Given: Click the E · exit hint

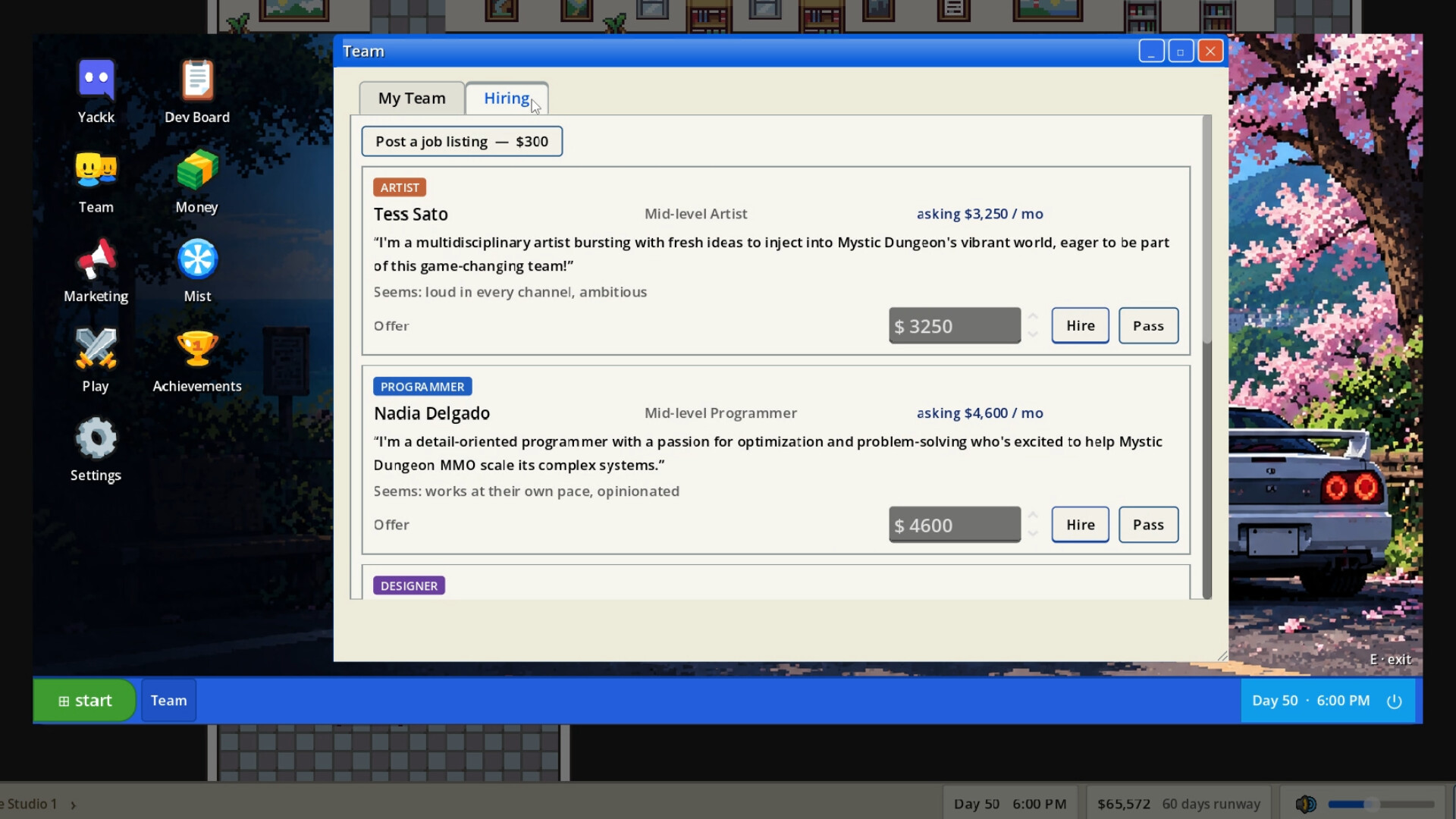Looking at the screenshot, I should 1390,660.
